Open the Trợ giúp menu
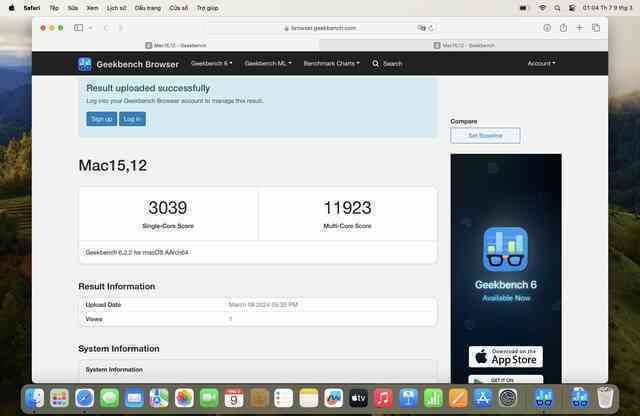This screenshot has width=640, height=416. point(207,8)
